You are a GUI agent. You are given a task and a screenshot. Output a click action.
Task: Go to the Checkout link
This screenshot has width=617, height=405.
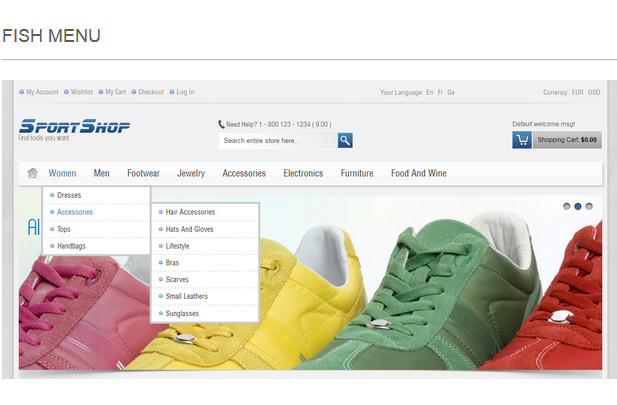151,92
